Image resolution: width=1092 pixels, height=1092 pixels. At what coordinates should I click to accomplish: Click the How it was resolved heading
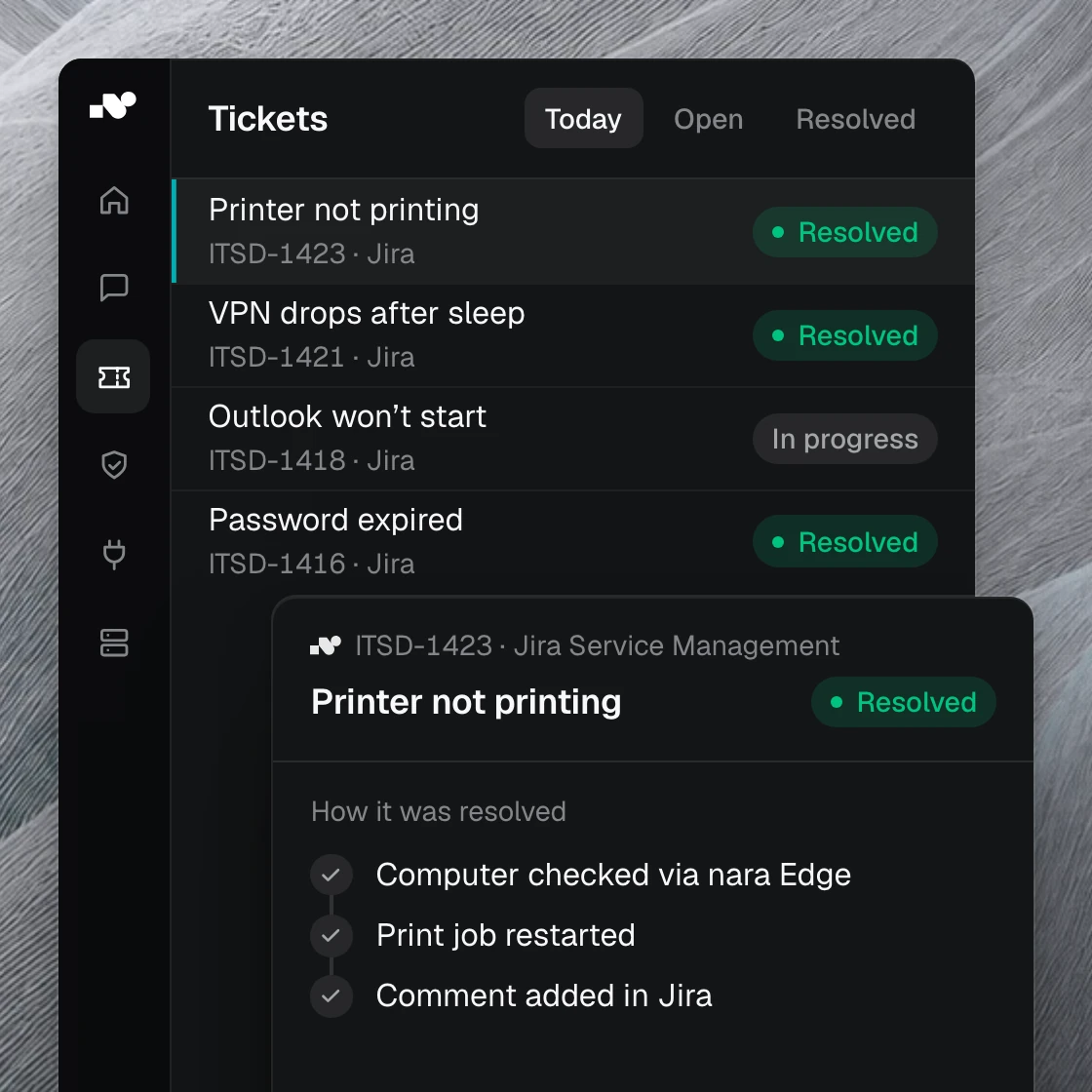pos(439,811)
